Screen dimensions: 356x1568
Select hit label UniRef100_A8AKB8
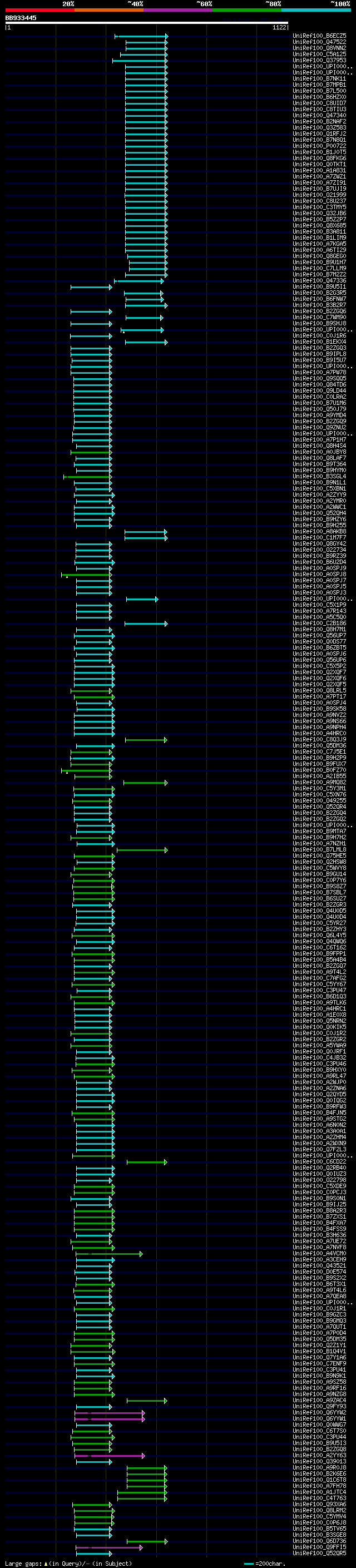[x=319, y=531]
